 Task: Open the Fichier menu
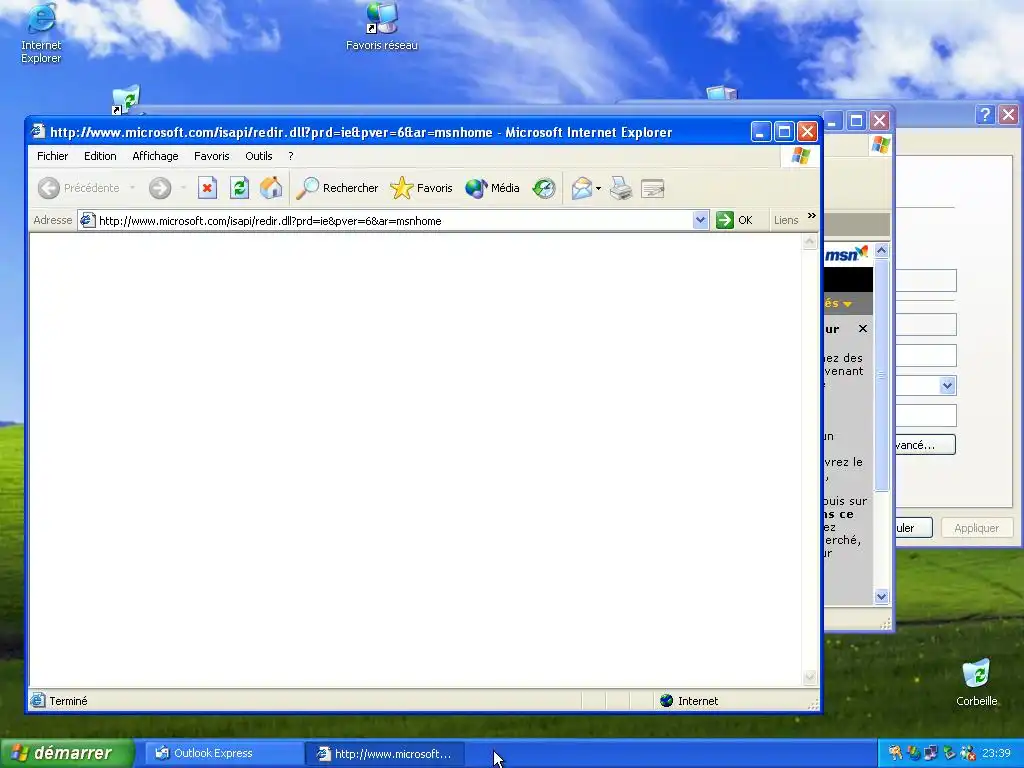[52, 156]
